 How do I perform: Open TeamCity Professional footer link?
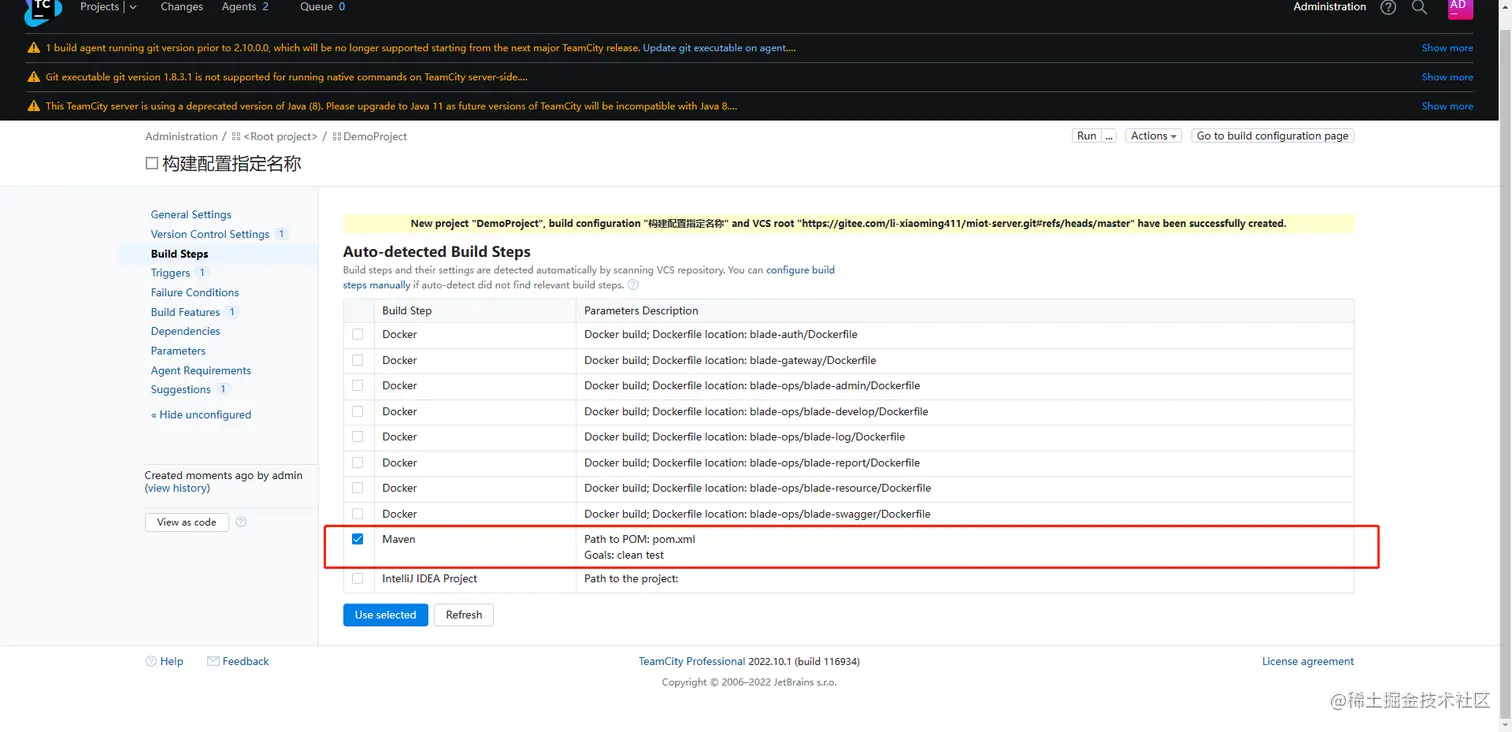692,661
